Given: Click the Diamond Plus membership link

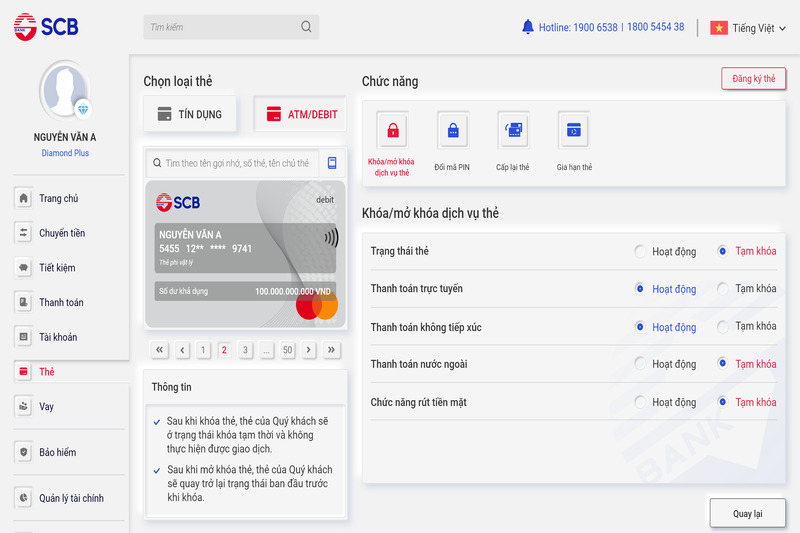Looking at the screenshot, I should 65,153.
